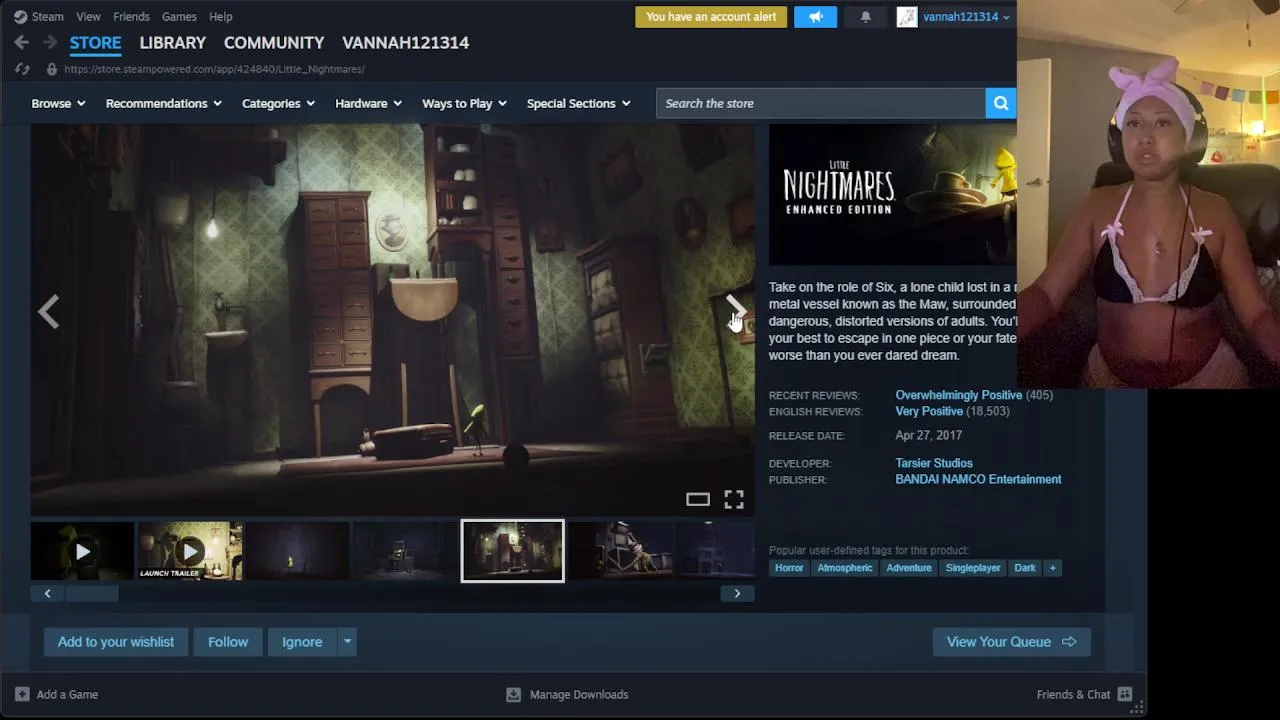Switch to the STORE tab

pyautogui.click(x=95, y=42)
